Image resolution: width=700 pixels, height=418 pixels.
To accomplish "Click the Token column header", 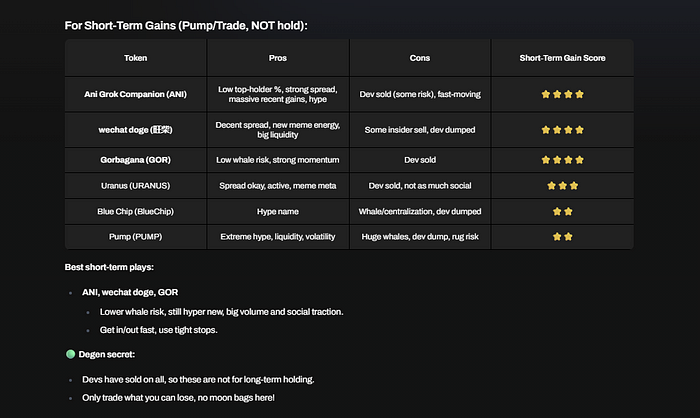I will [136, 58].
